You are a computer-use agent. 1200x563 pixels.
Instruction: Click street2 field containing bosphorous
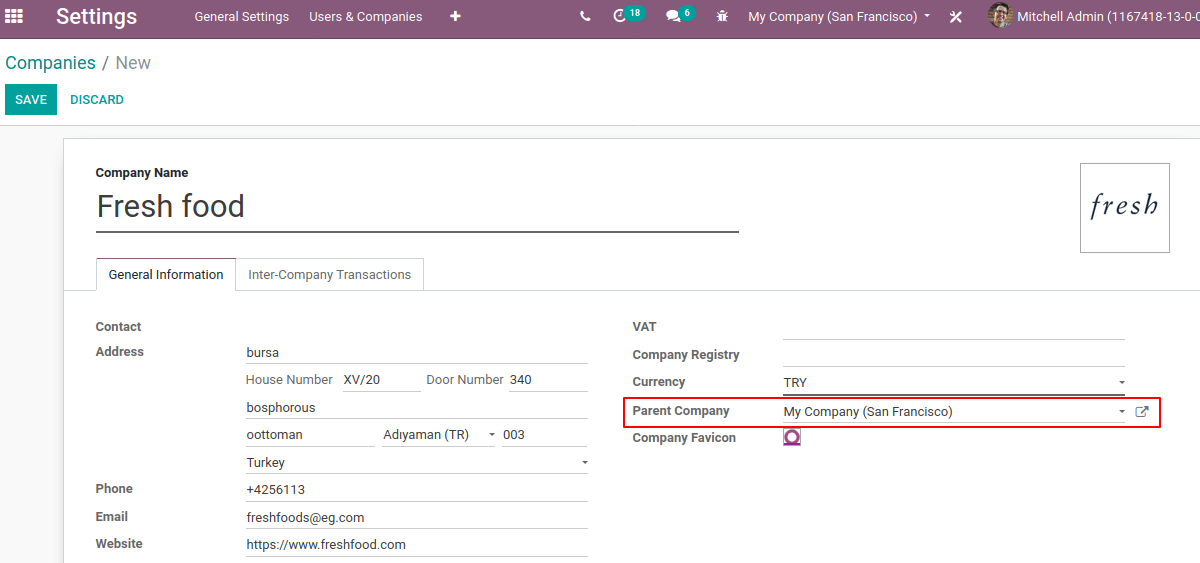(x=417, y=408)
